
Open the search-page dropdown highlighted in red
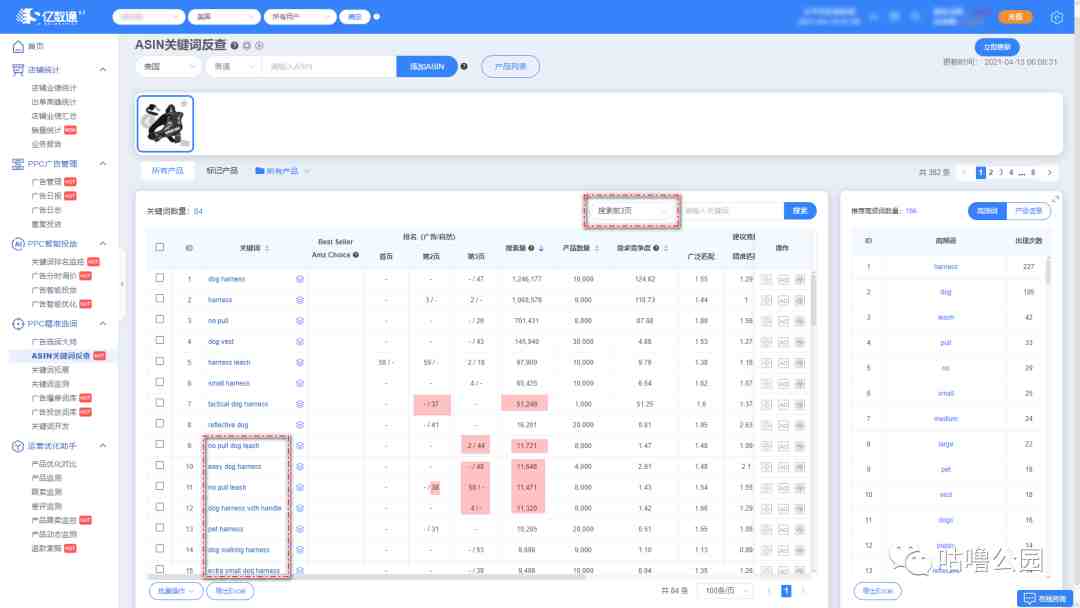(632, 211)
